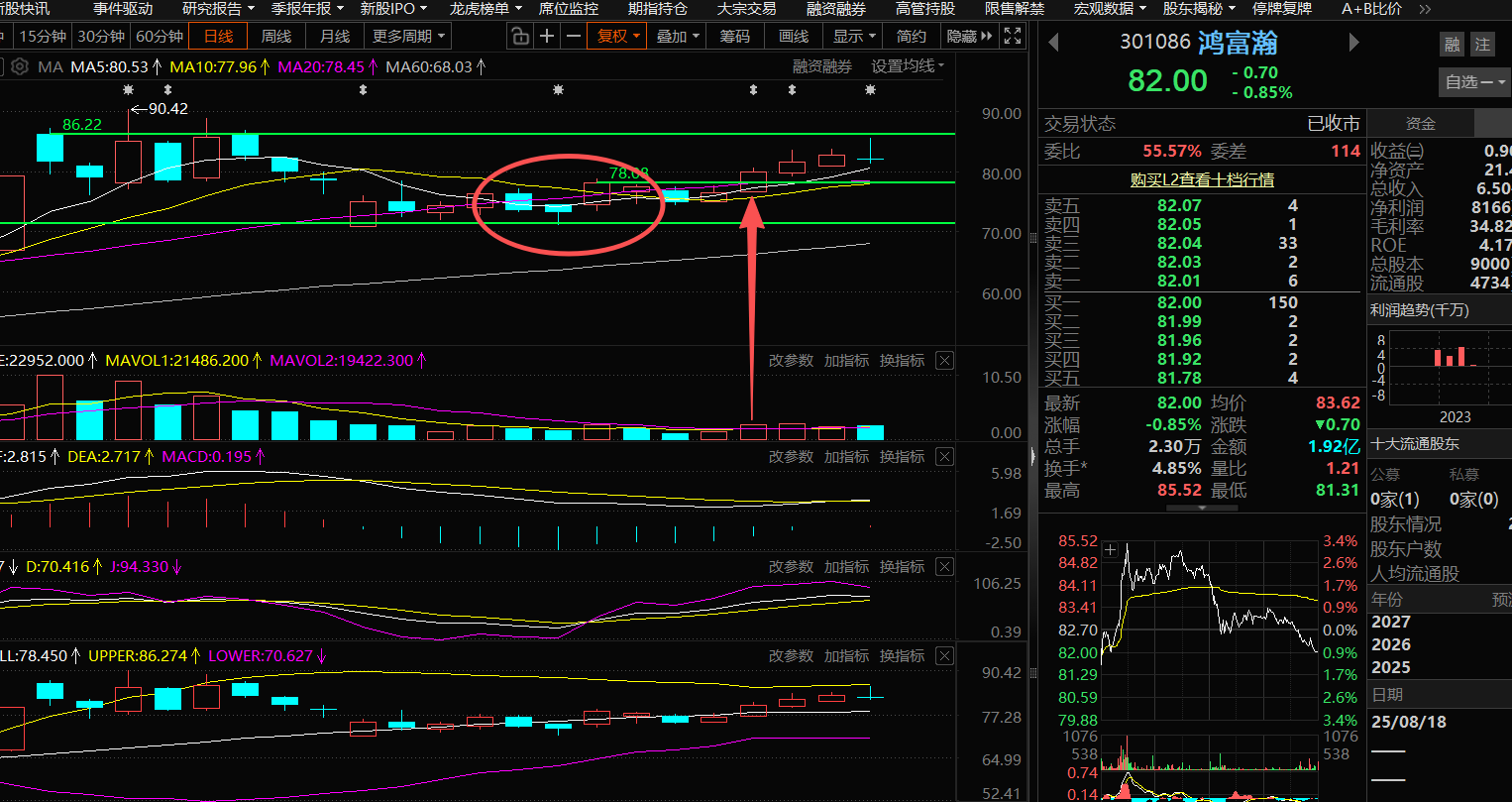
Task: Open 大宗交易 menu item
Action: [747, 9]
